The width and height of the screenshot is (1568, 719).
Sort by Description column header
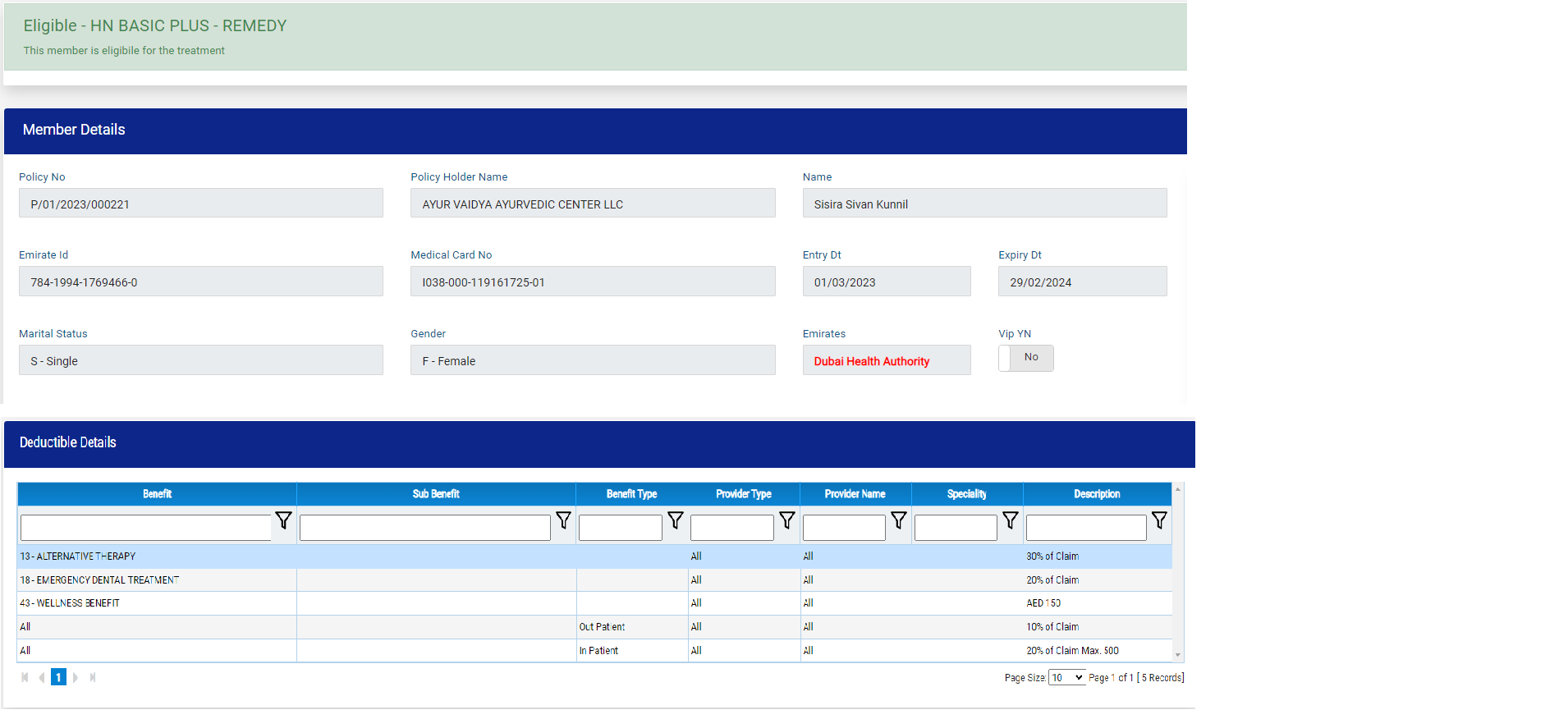click(1096, 494)
